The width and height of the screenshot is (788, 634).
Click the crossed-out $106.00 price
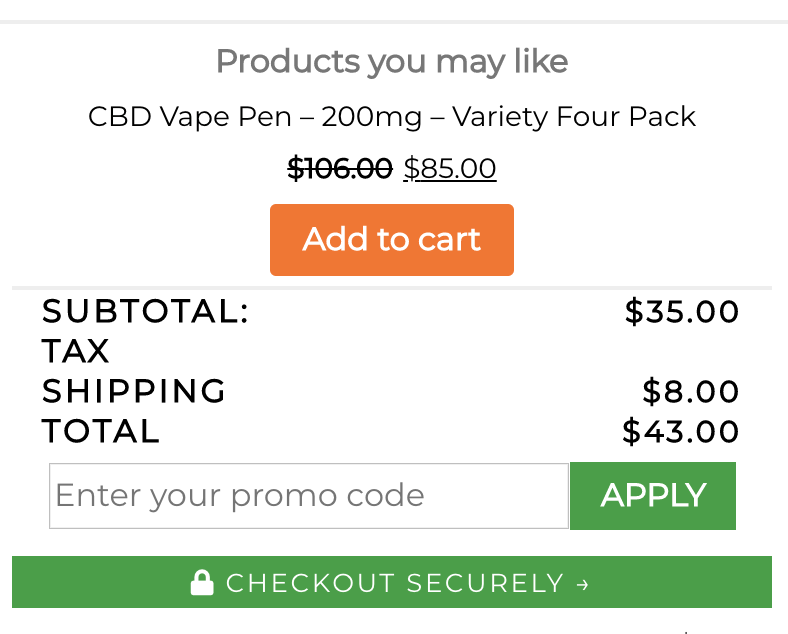point(339,168)
